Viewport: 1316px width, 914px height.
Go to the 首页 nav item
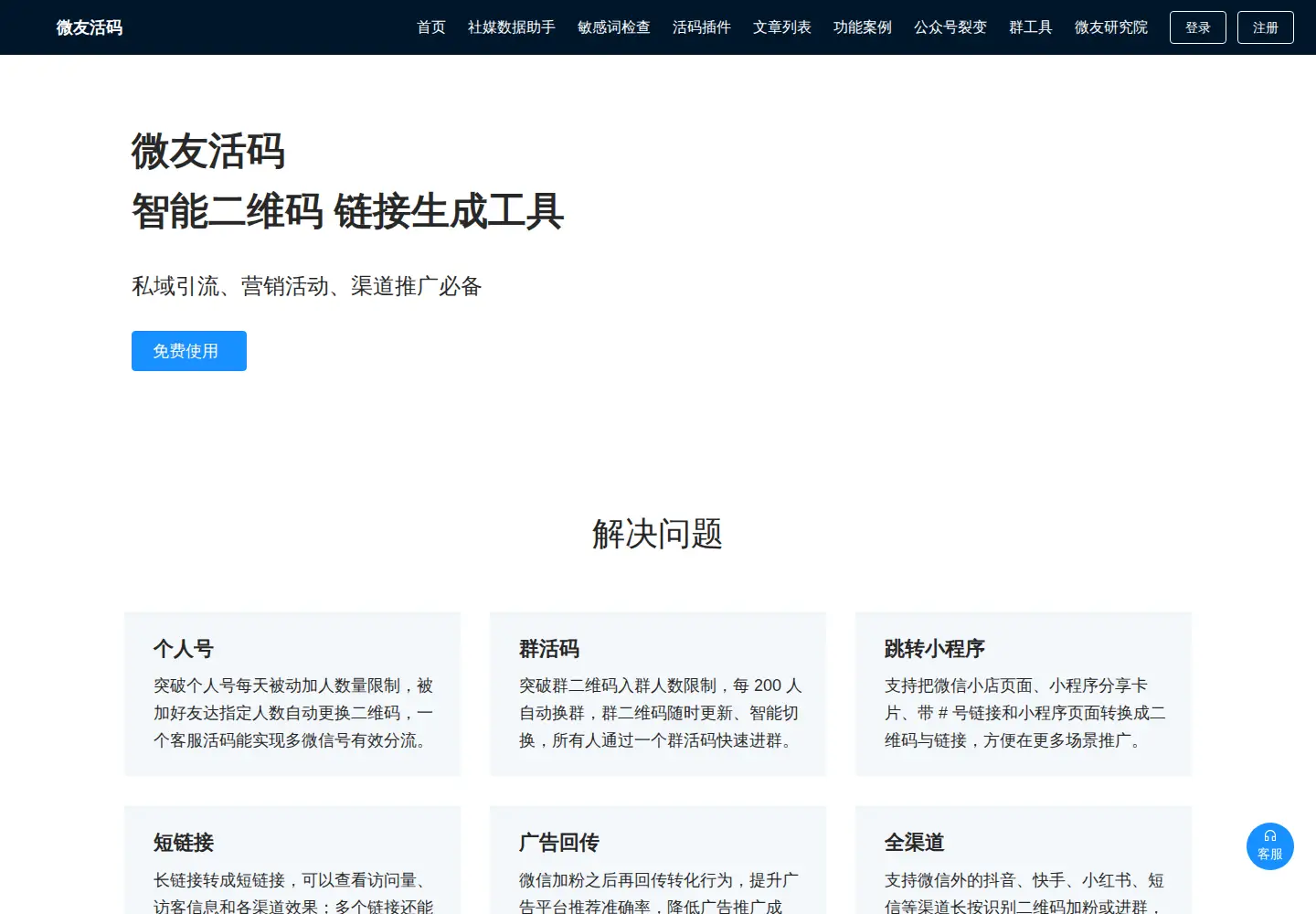point(431,27)
